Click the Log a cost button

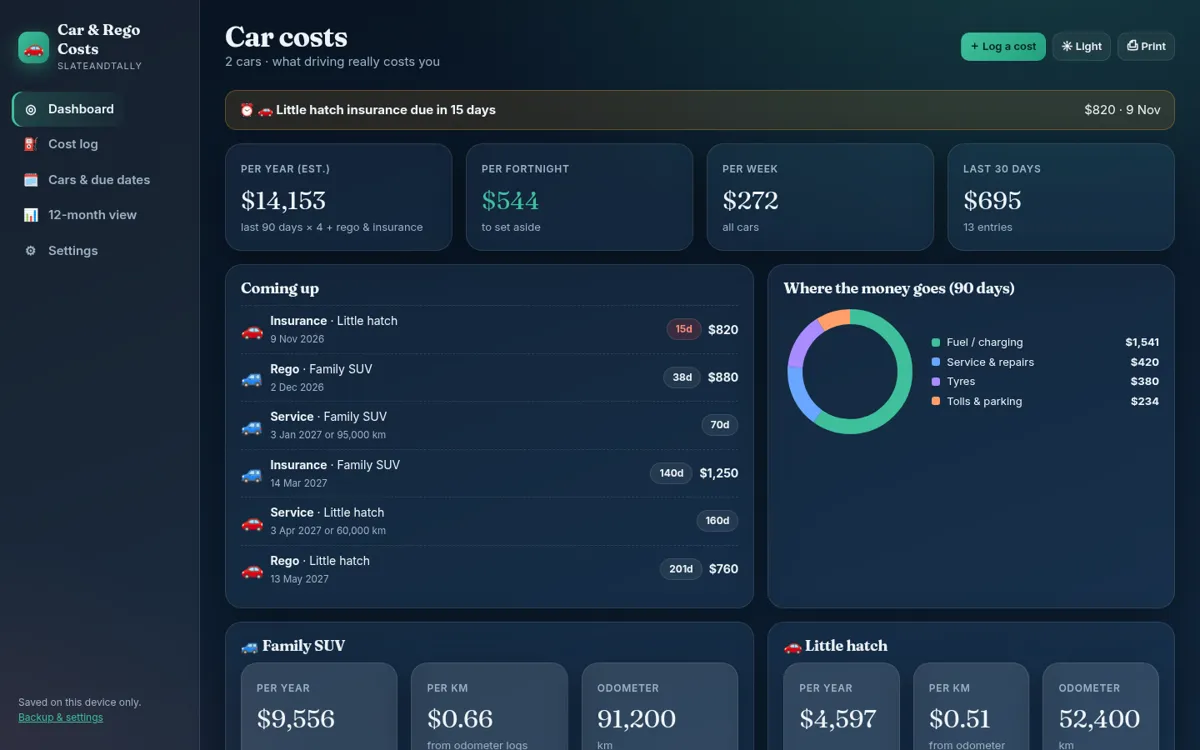(x=1003, y=46)
